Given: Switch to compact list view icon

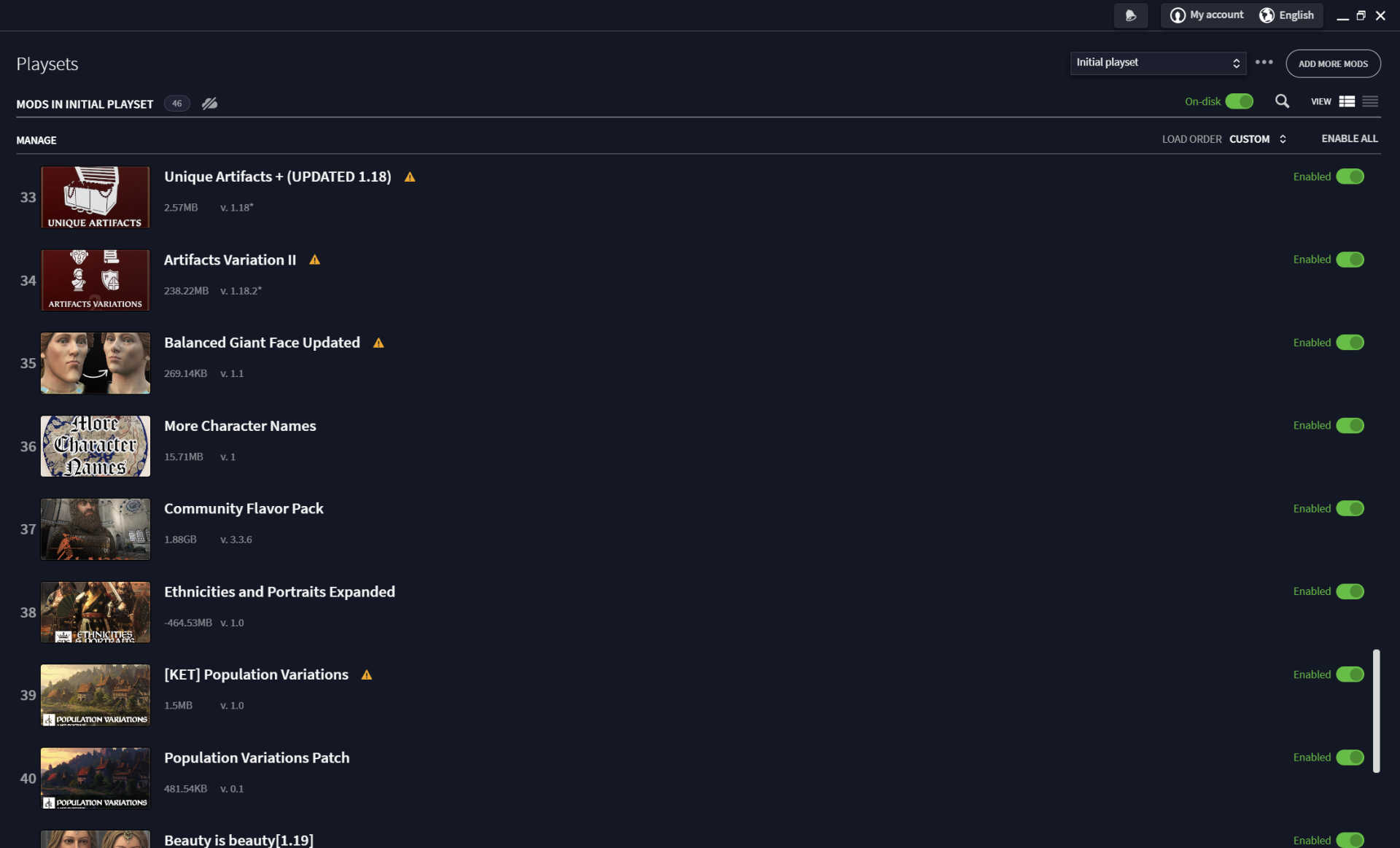Looking at the screenshot, I should point(1370,101).
